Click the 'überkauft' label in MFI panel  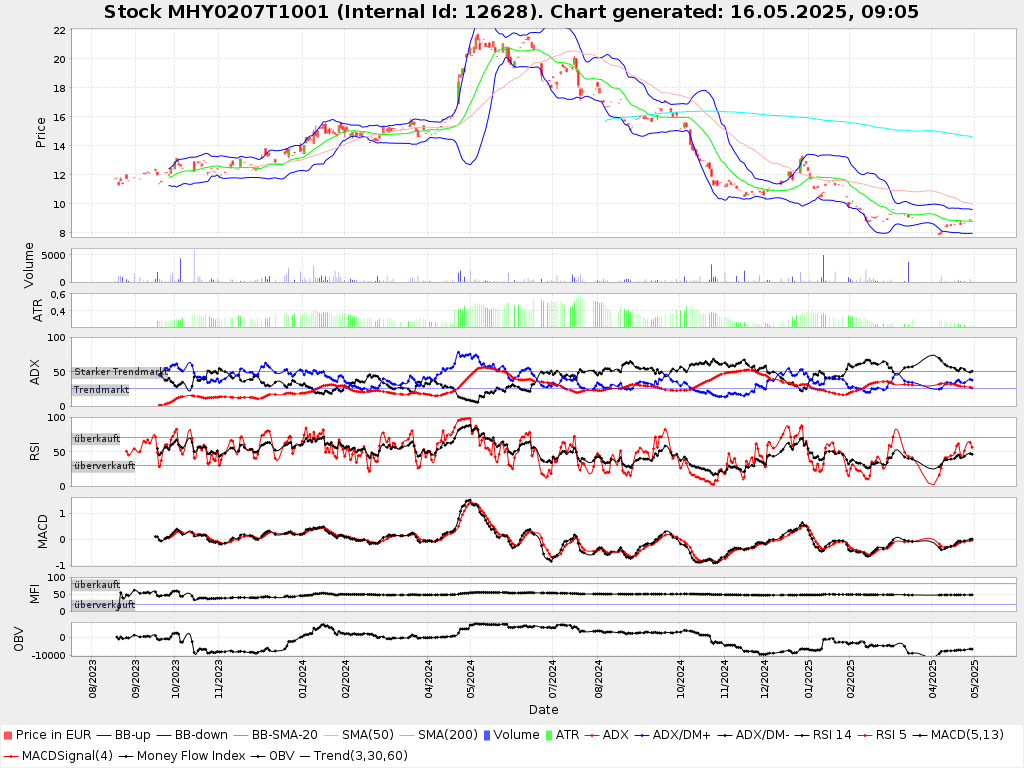pyautogui.click(x=97, y=584)
